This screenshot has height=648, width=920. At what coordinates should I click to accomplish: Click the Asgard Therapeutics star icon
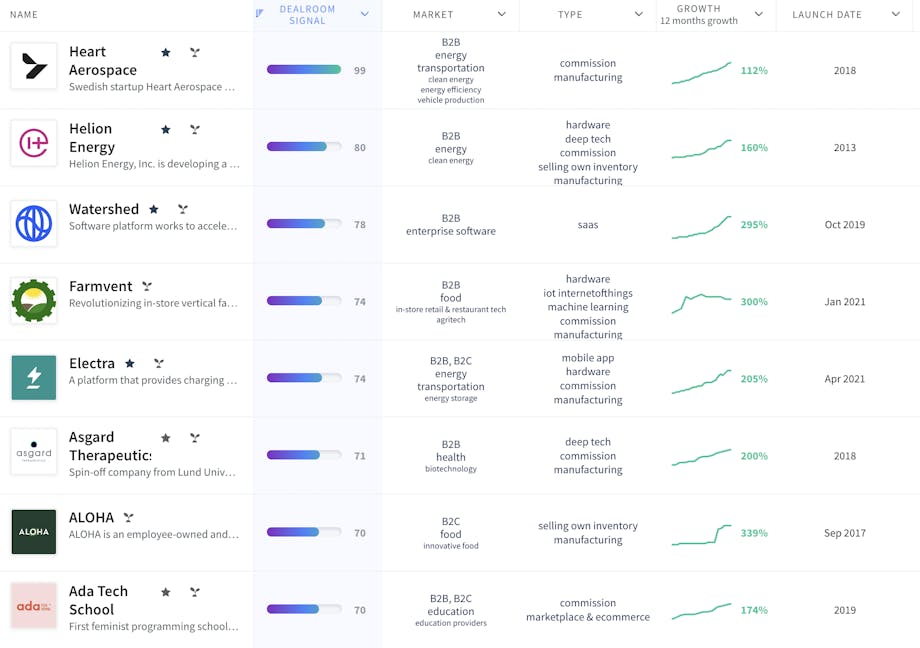pos(166,437)
